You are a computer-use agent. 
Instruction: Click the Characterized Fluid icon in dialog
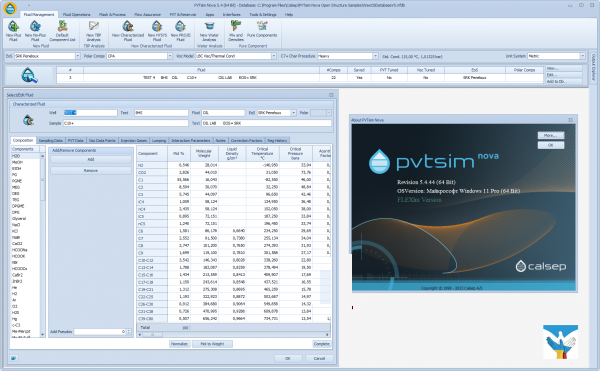pos(28,120)
